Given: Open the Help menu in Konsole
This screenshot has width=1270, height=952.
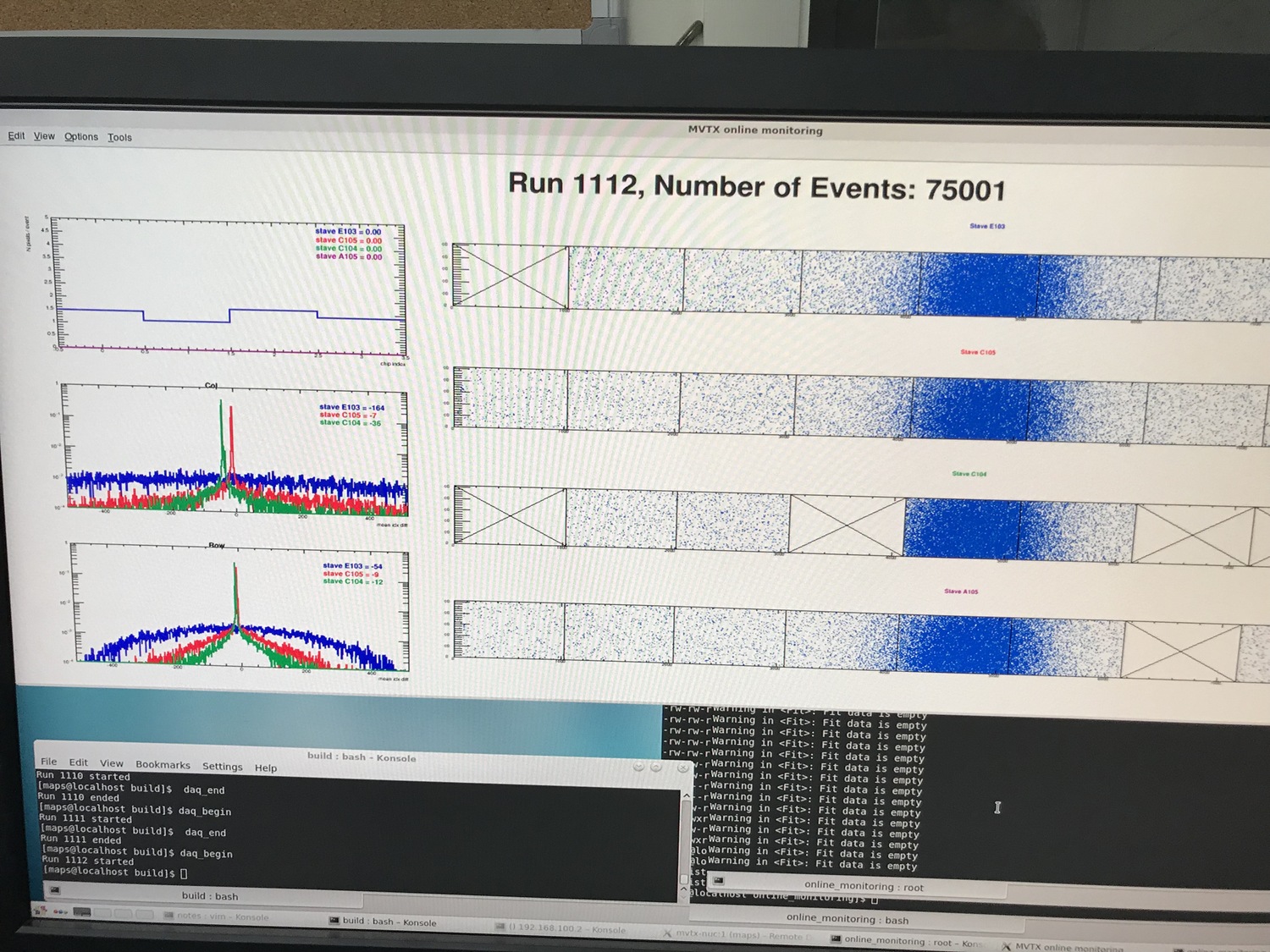Looking at the screenshot, I should pyautogui.click(x=266, y=768).
